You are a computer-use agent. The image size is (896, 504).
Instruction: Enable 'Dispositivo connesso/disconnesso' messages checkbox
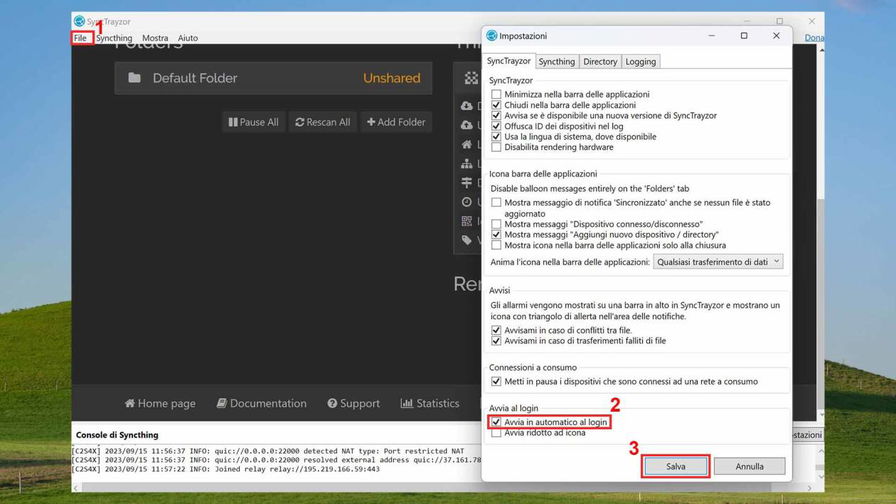pos(496,224)
